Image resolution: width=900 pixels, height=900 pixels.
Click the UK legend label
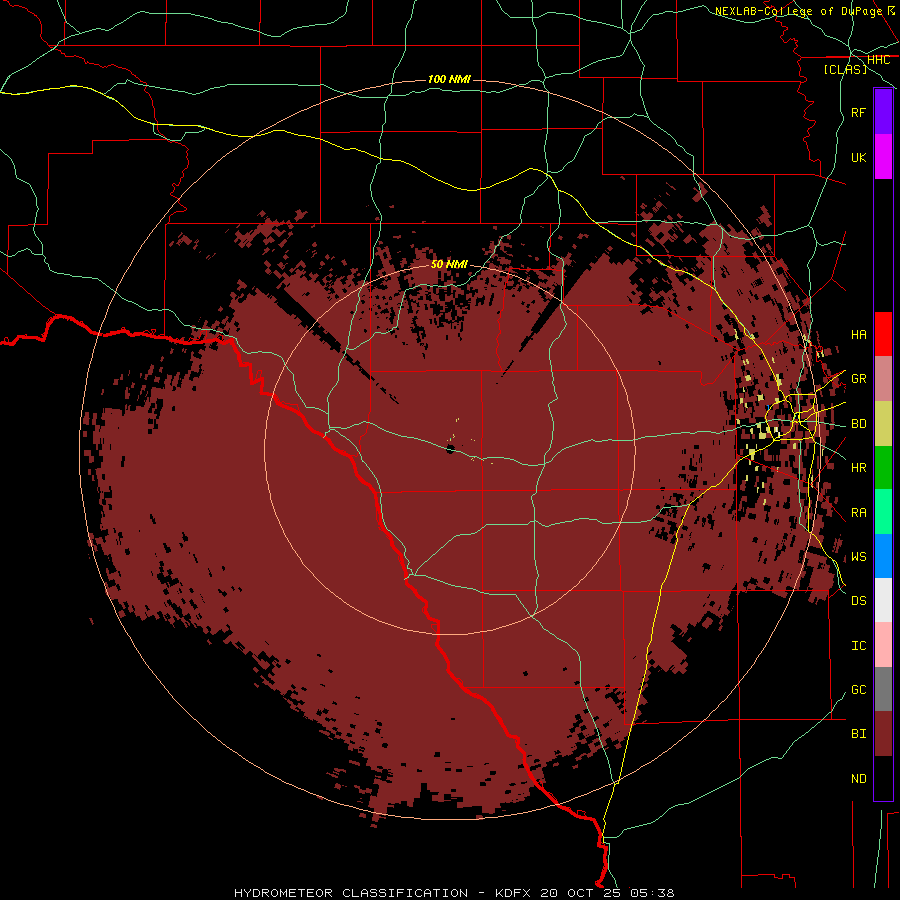(x=858, y=157)
